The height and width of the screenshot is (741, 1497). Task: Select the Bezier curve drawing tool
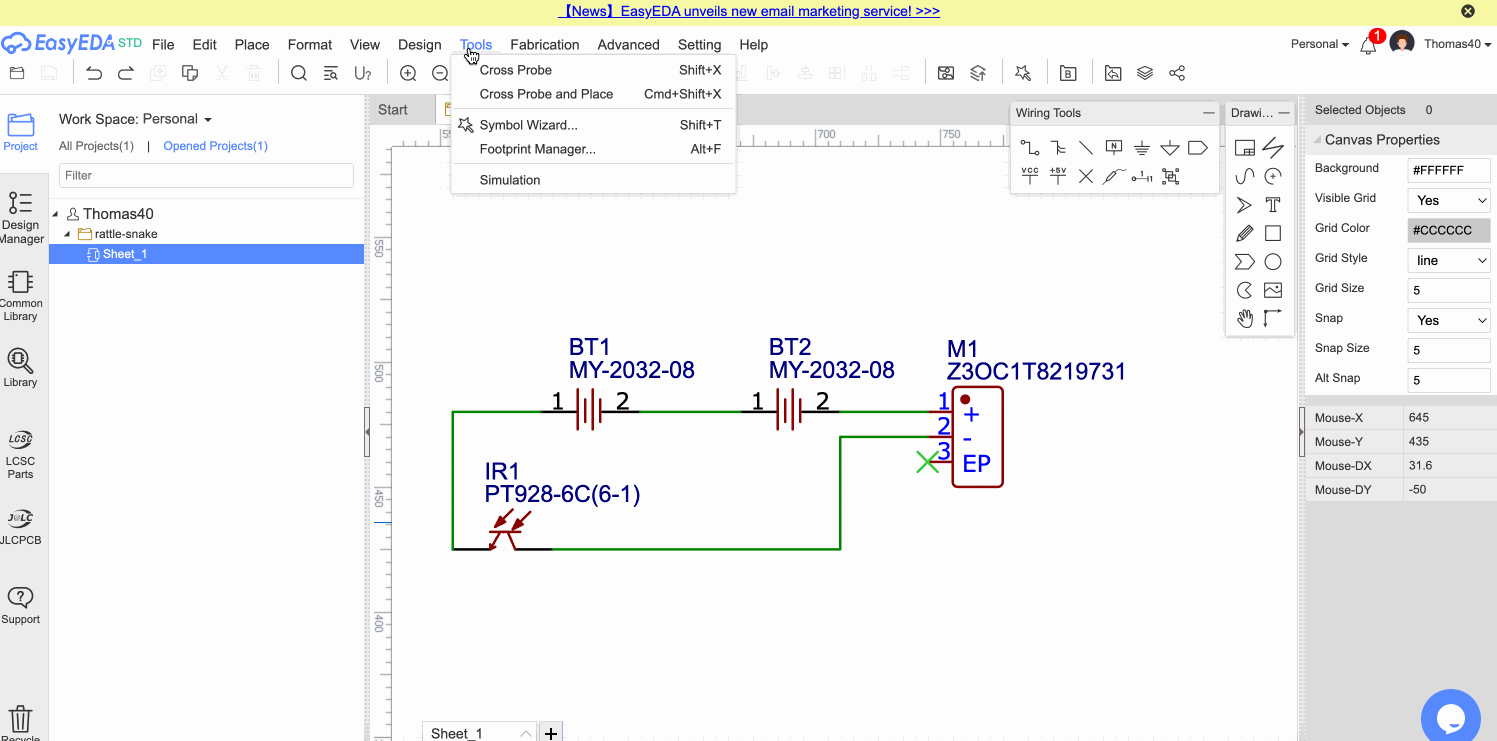click(x=1245, y=176)
